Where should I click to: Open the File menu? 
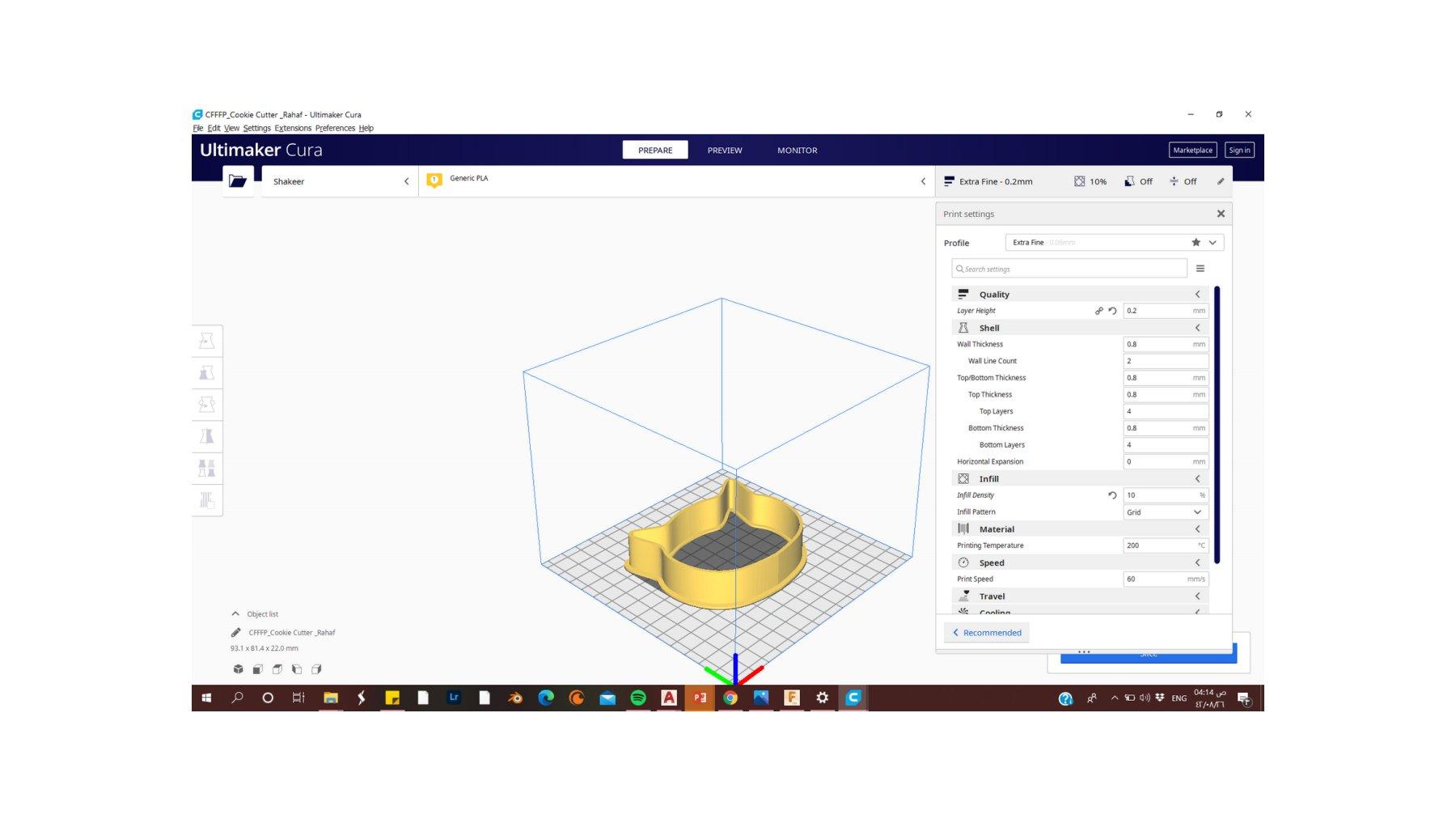pyautogui.click(x=198, y=128)
